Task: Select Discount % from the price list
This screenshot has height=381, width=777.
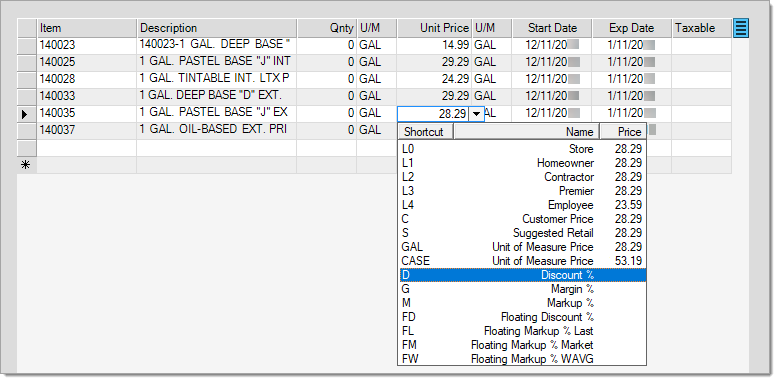Action: [522, 275]
